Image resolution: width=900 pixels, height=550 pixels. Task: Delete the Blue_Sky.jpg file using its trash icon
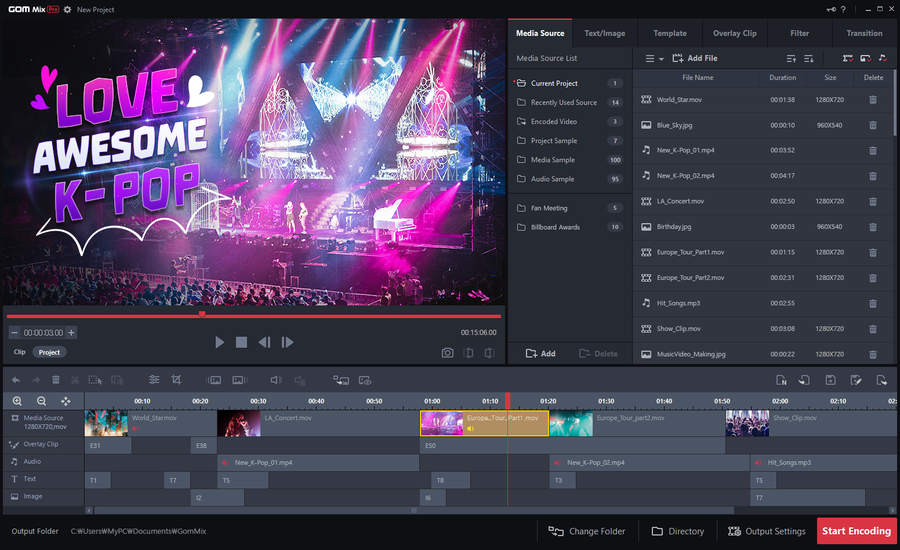(873, 125)
